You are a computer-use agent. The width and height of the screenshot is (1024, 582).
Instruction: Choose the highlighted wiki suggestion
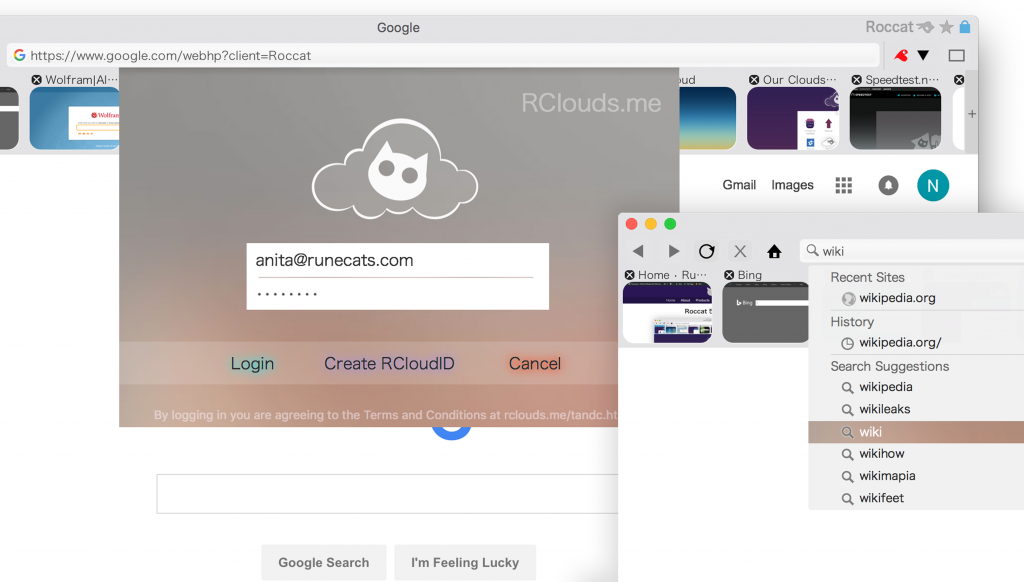coord(916,432)
